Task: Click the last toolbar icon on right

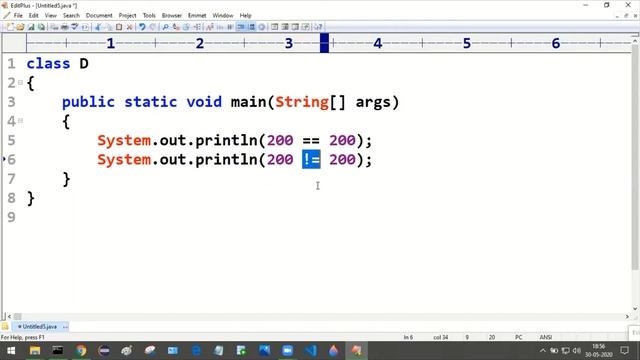Action: click(x=318, y=27)
